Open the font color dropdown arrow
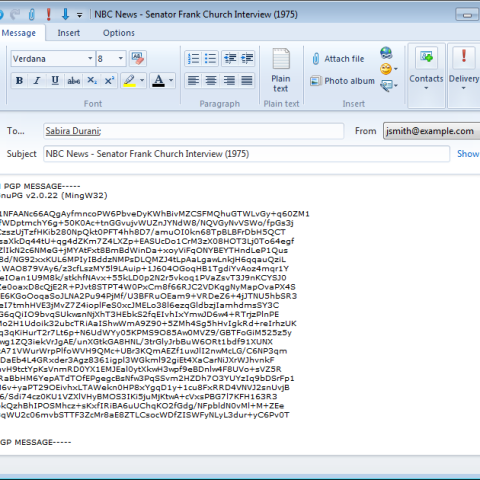The width and height of the screenshot is (480, 480). click(x=171, y=80)
